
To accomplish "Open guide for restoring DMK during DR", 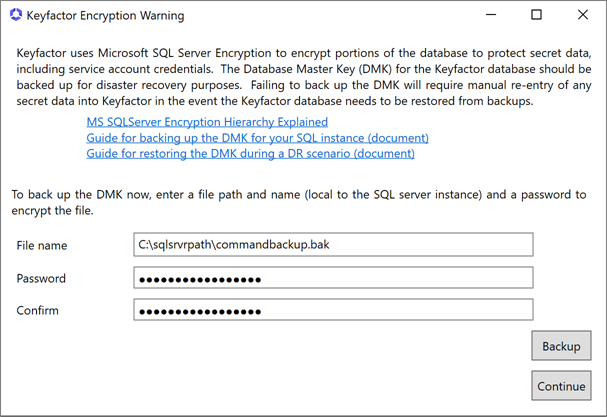I will tap(250, 154).
